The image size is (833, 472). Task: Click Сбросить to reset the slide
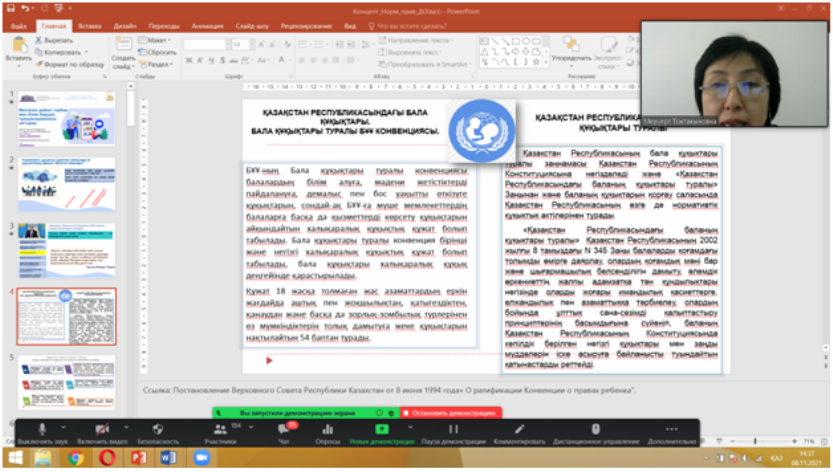pyautogui.click(x=160, y=50)
